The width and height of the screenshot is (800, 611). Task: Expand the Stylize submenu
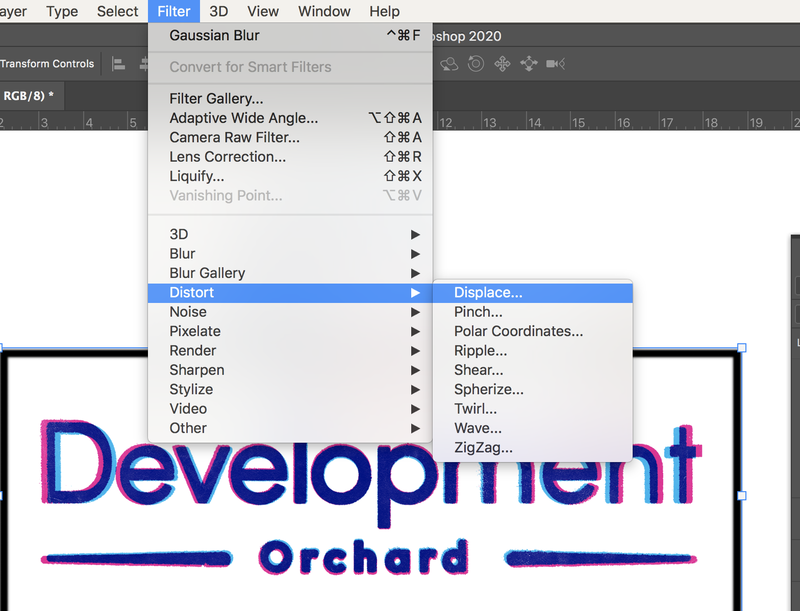(x=290, y=389)
